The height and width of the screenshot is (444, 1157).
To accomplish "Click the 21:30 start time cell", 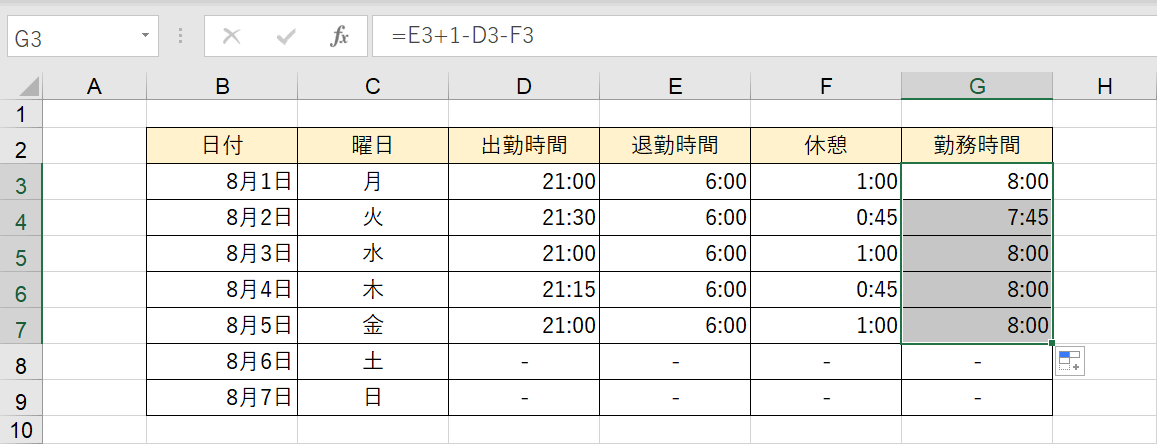I will 524,217.
